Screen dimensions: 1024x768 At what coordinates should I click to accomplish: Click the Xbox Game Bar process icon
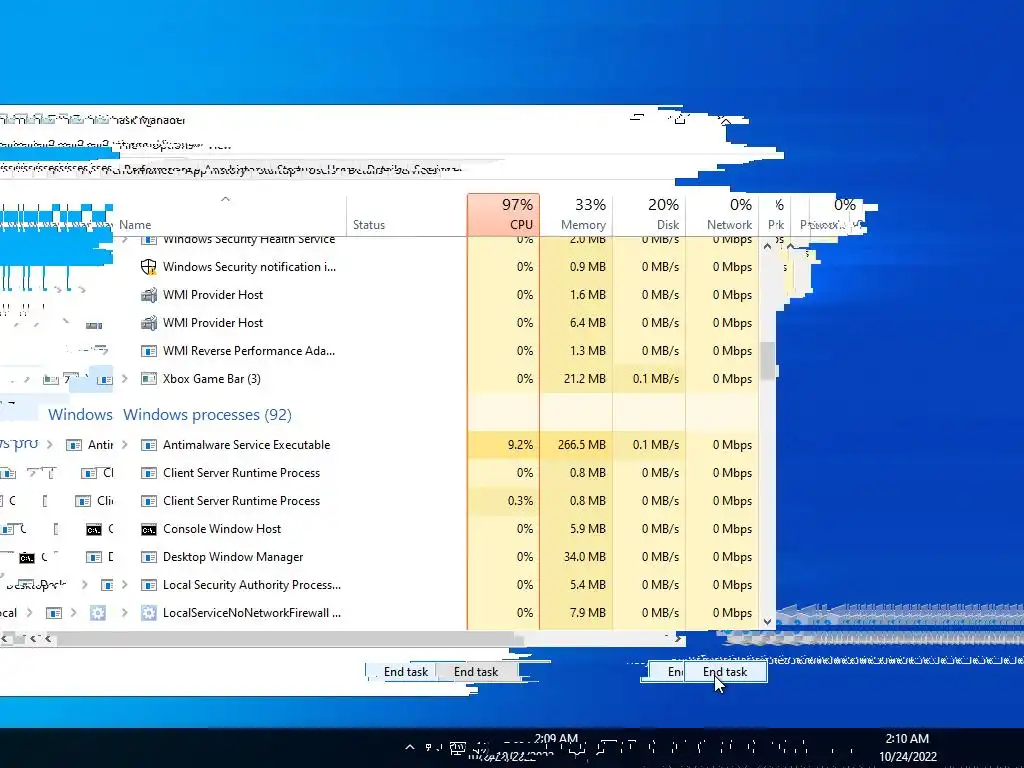click(149, 379)
